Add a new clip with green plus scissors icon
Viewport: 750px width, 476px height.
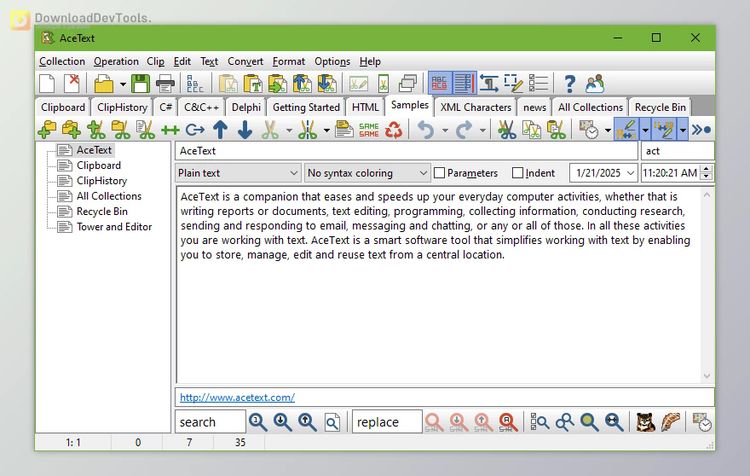pos(96,130)
